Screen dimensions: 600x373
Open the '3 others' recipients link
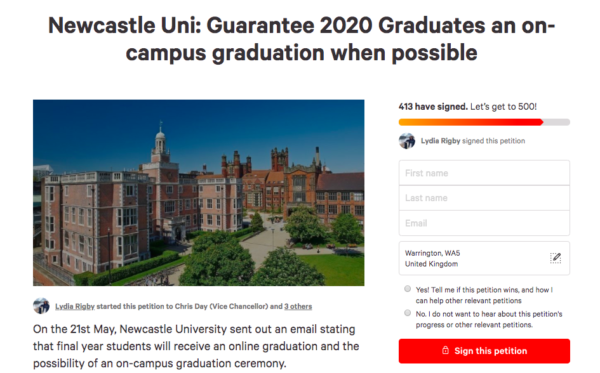pyautogui.click(x=298, y=306)
